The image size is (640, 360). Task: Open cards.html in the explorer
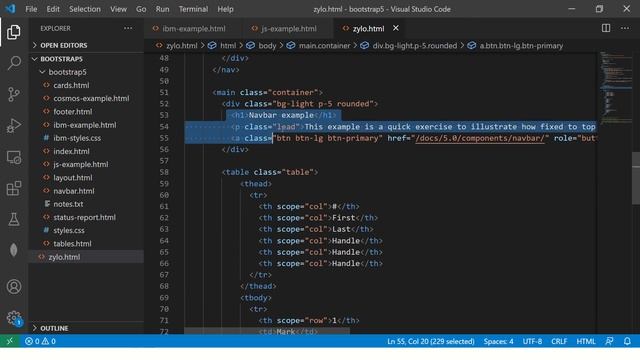(x=71, y=85)
